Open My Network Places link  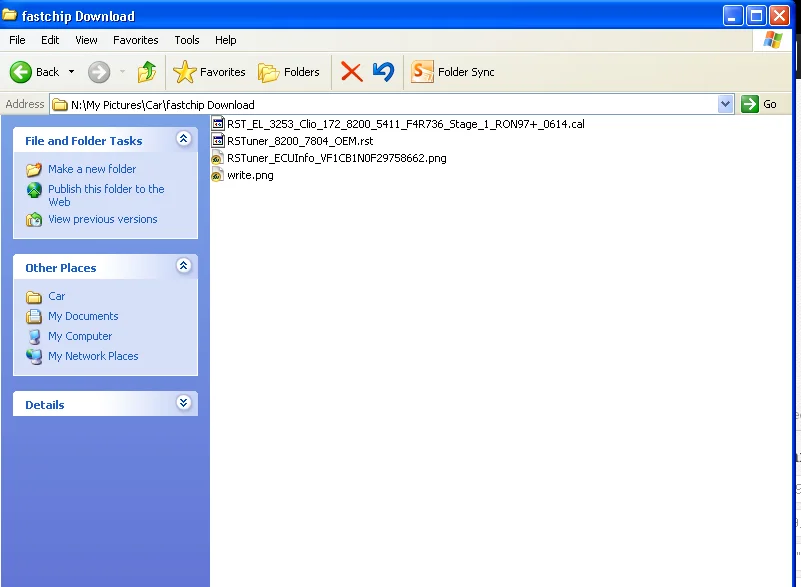coord(93,356)
